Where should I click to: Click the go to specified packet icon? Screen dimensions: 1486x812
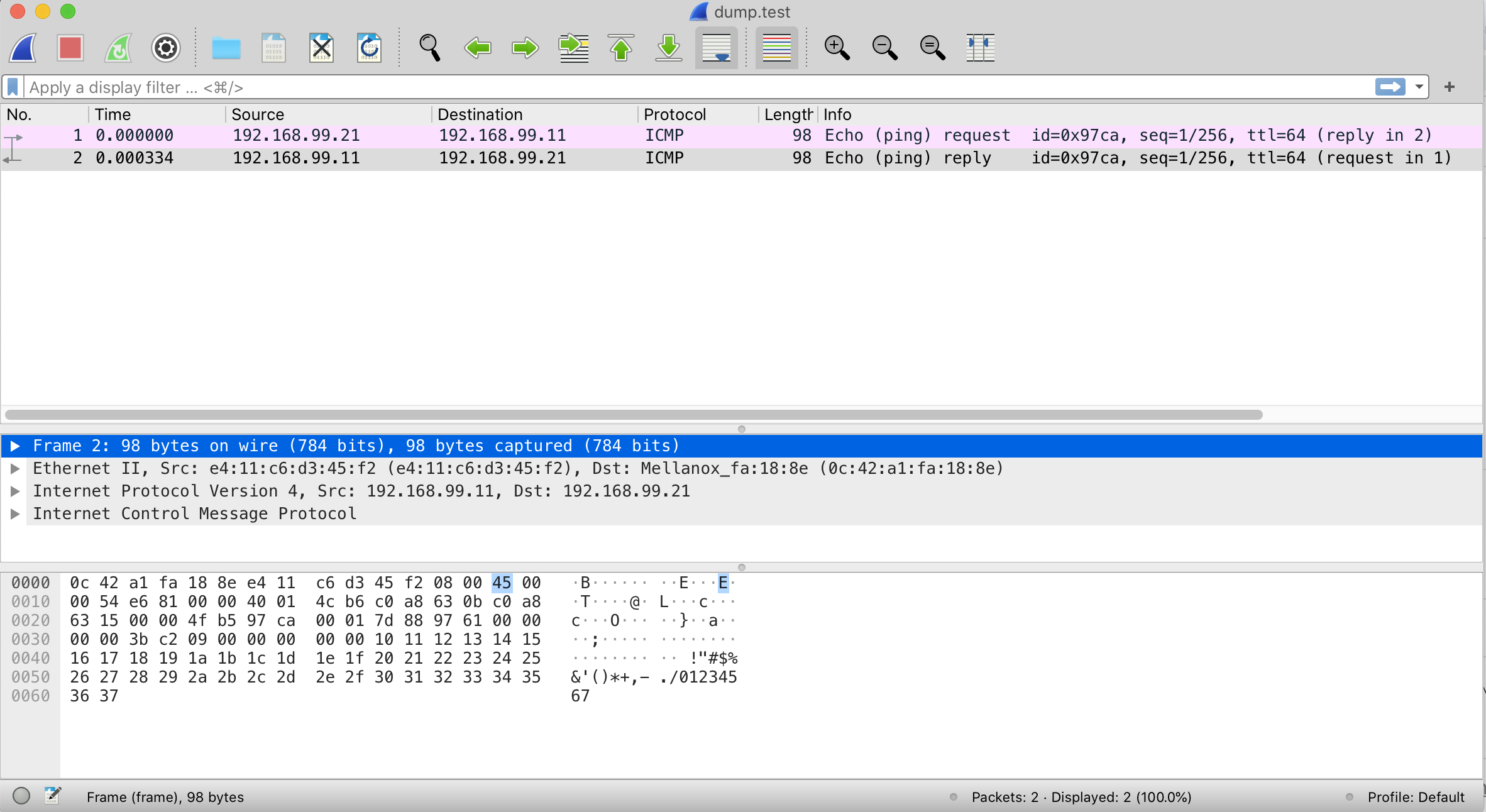[573, 48]
